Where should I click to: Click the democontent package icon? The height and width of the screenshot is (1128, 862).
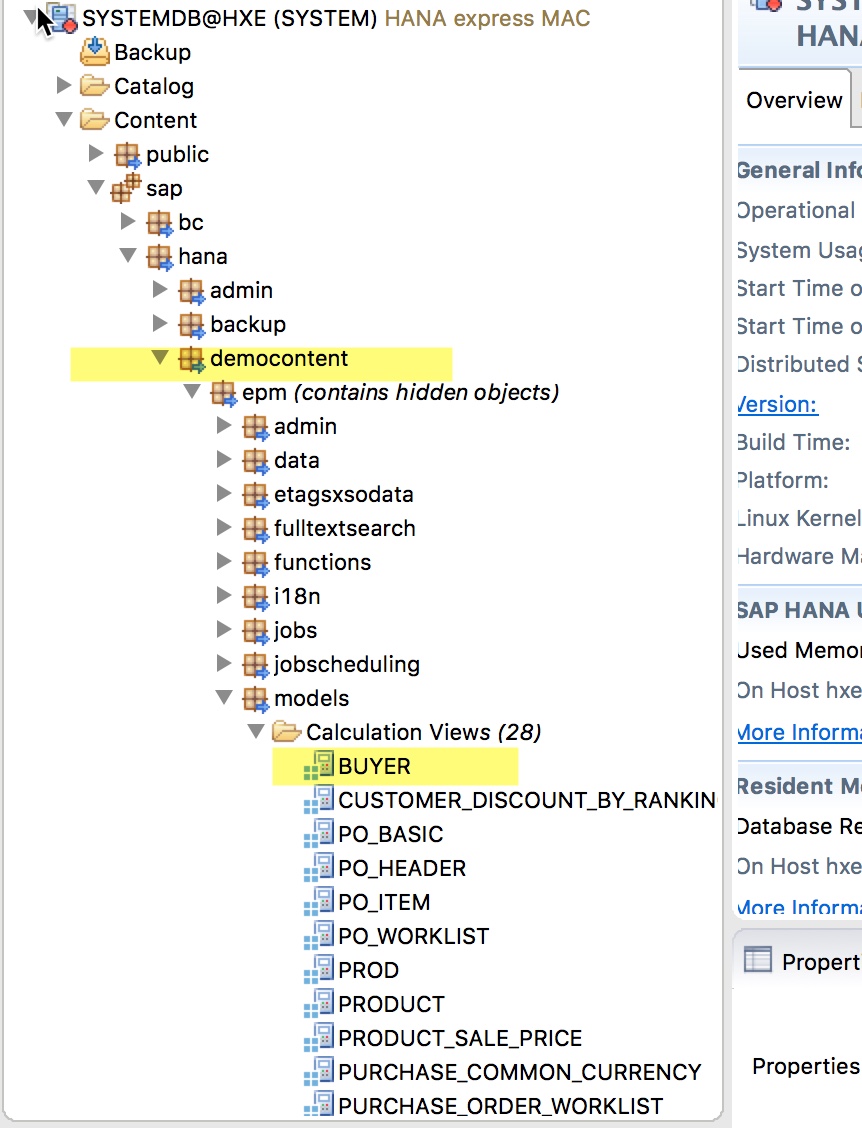191,358
